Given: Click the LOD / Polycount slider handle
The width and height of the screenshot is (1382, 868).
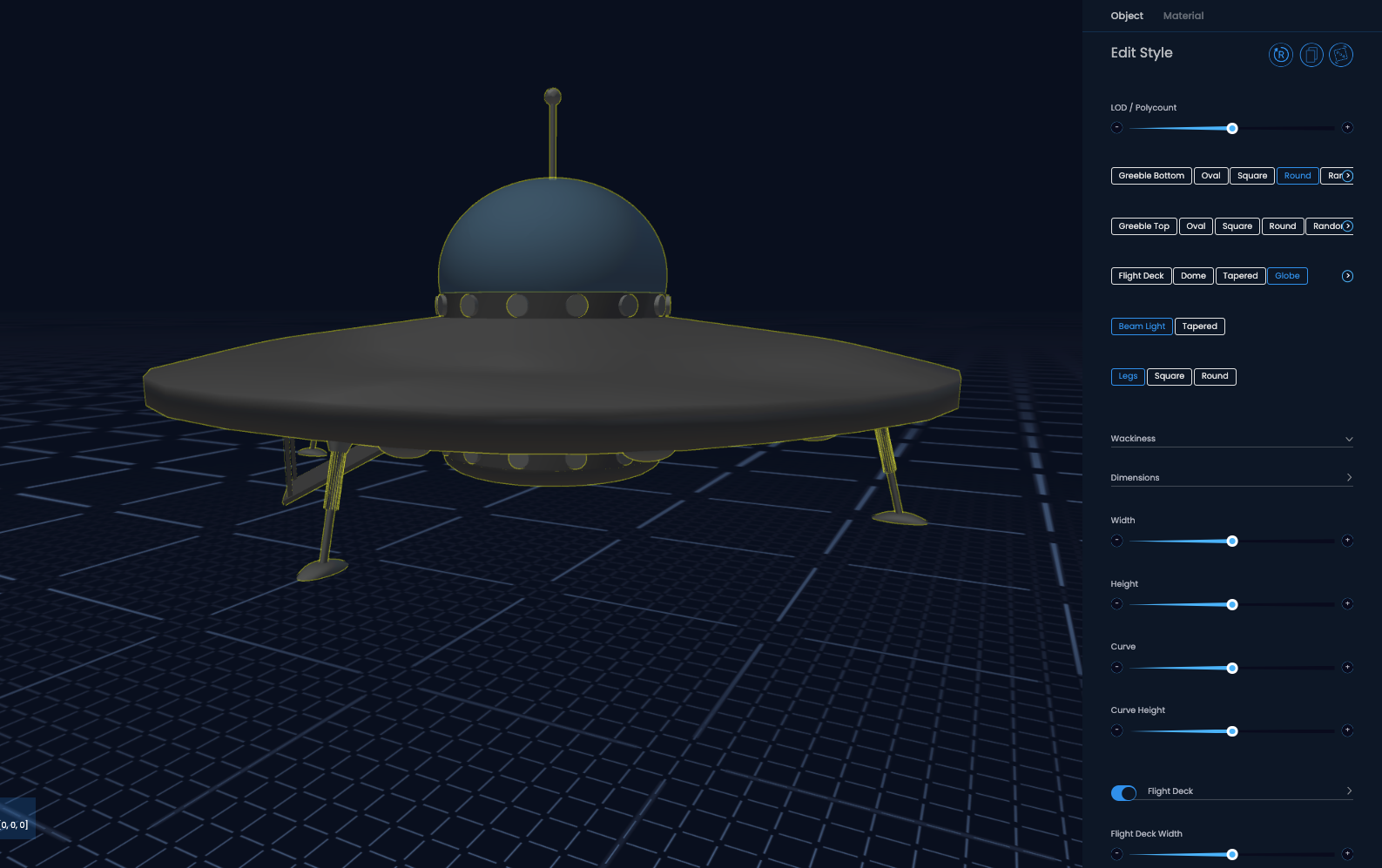Looking at the screenshot, I should tap(1232, 129).
